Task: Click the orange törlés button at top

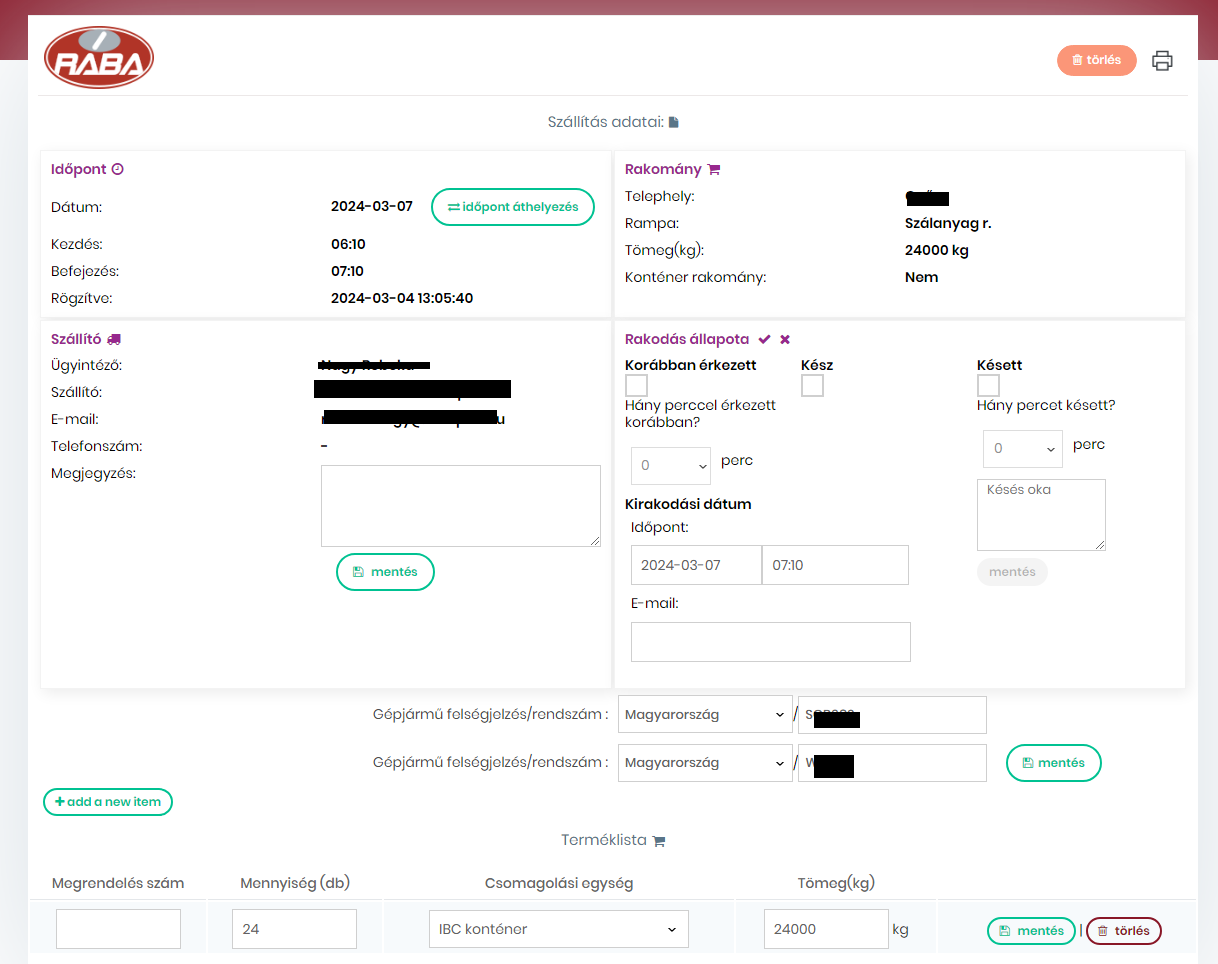Action: [x=1097, y=60]
